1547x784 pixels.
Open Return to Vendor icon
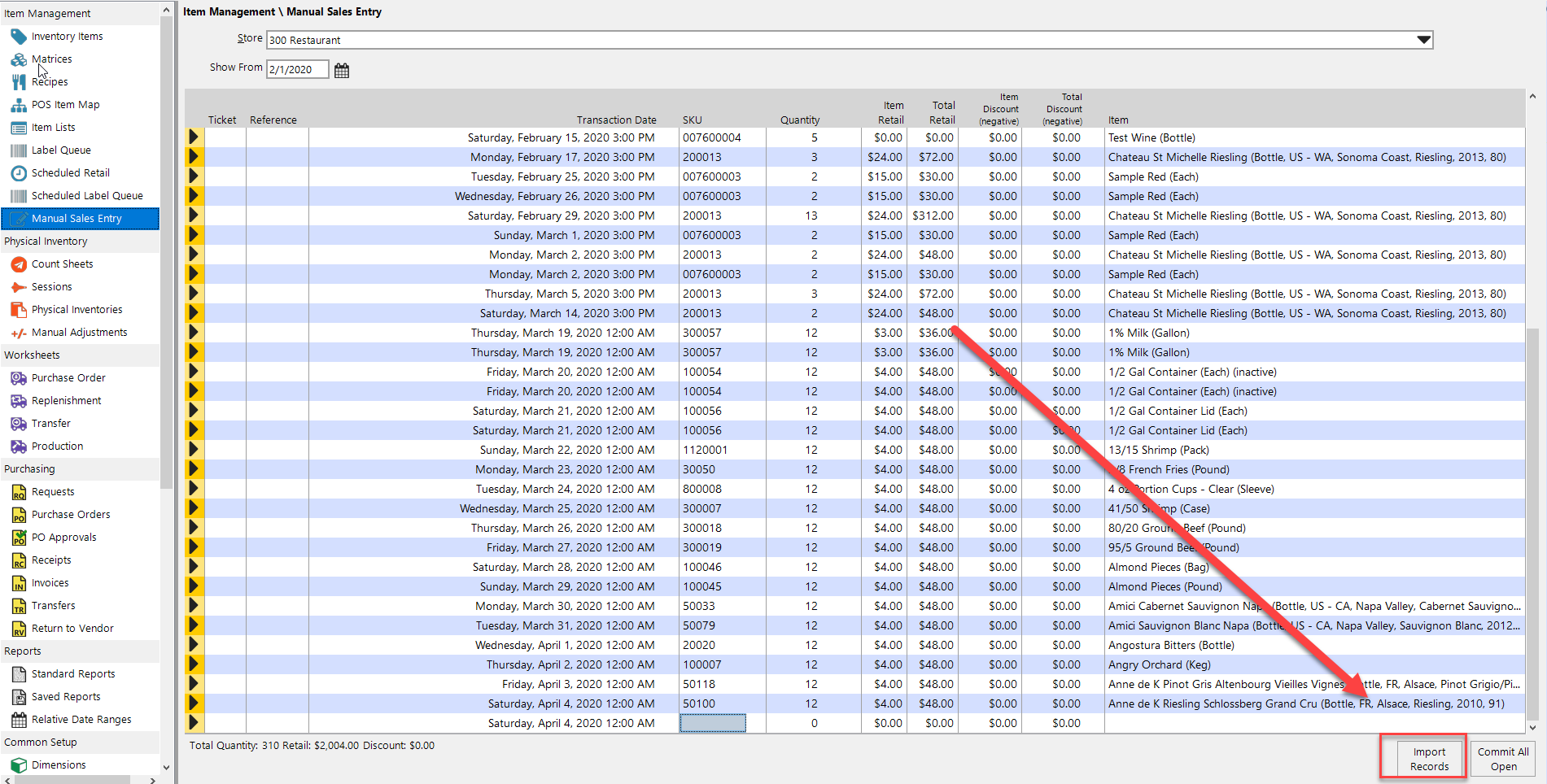coord(19,629)
